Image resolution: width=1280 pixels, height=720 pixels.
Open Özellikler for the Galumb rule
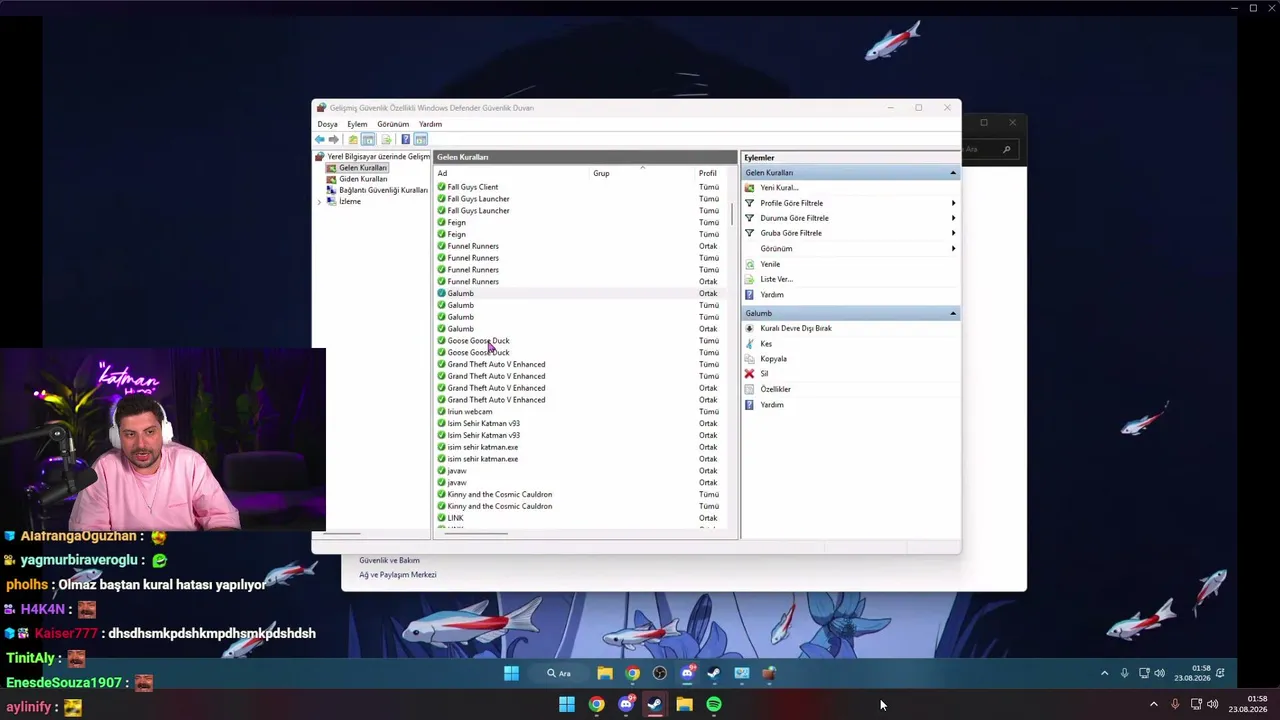coord(775,389)
